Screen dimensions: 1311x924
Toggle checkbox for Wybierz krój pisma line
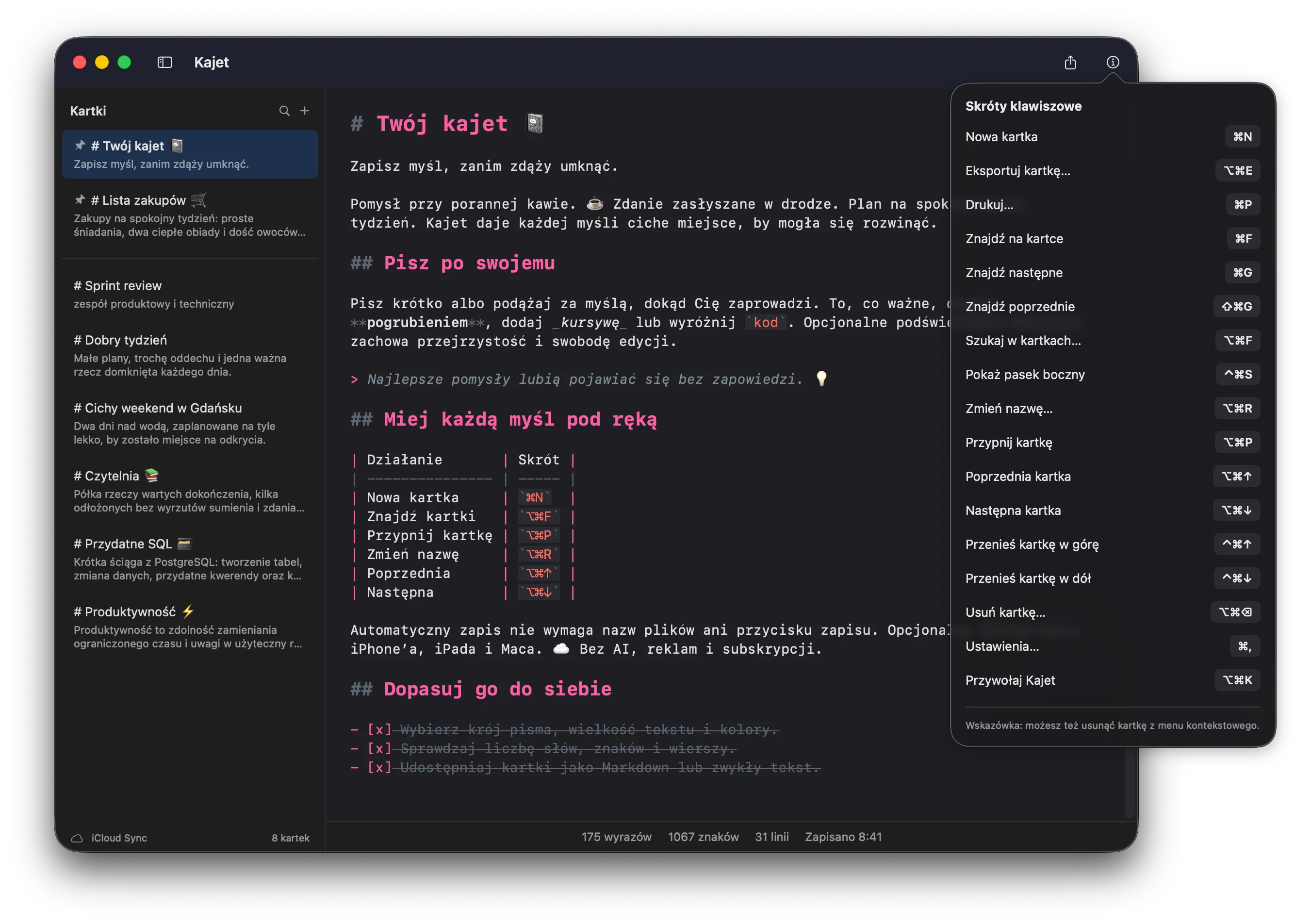click(x=379, y=729)
